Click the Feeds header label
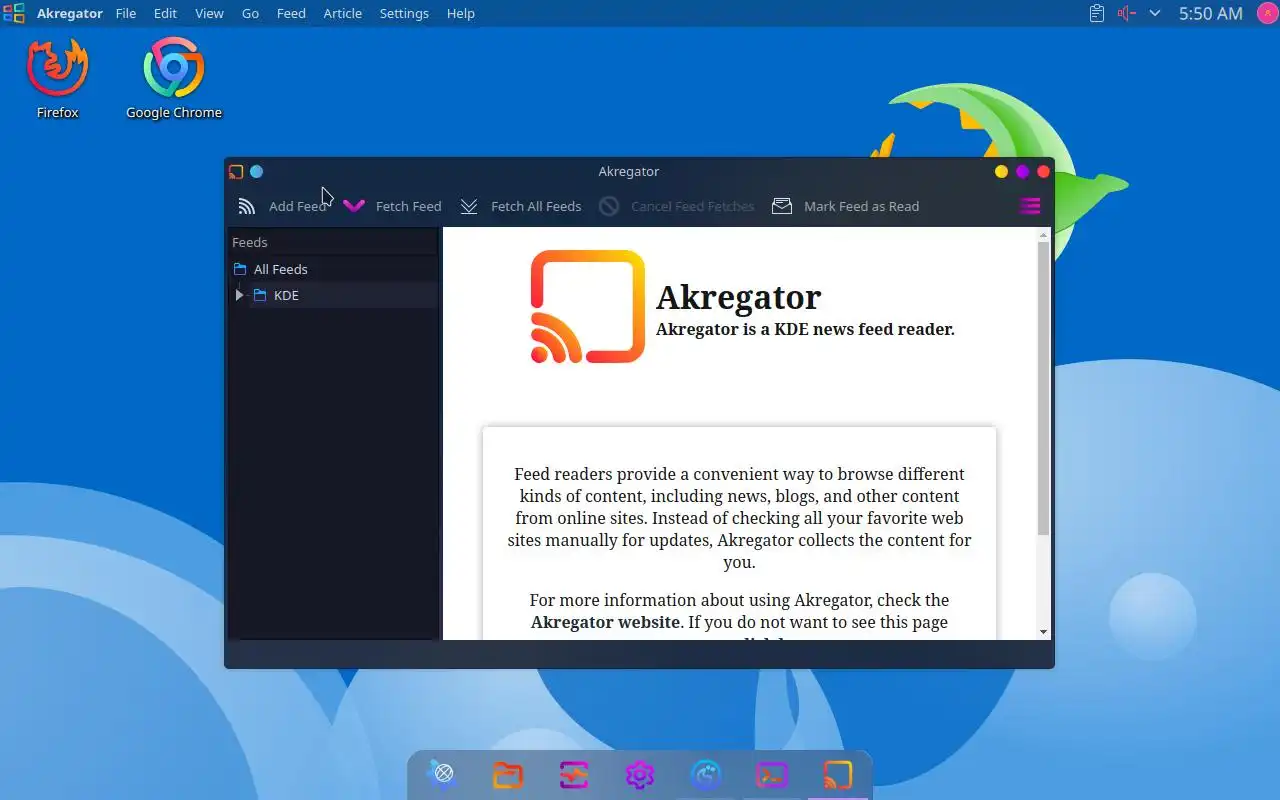The image size is (1280, 800). click(250, 242)
